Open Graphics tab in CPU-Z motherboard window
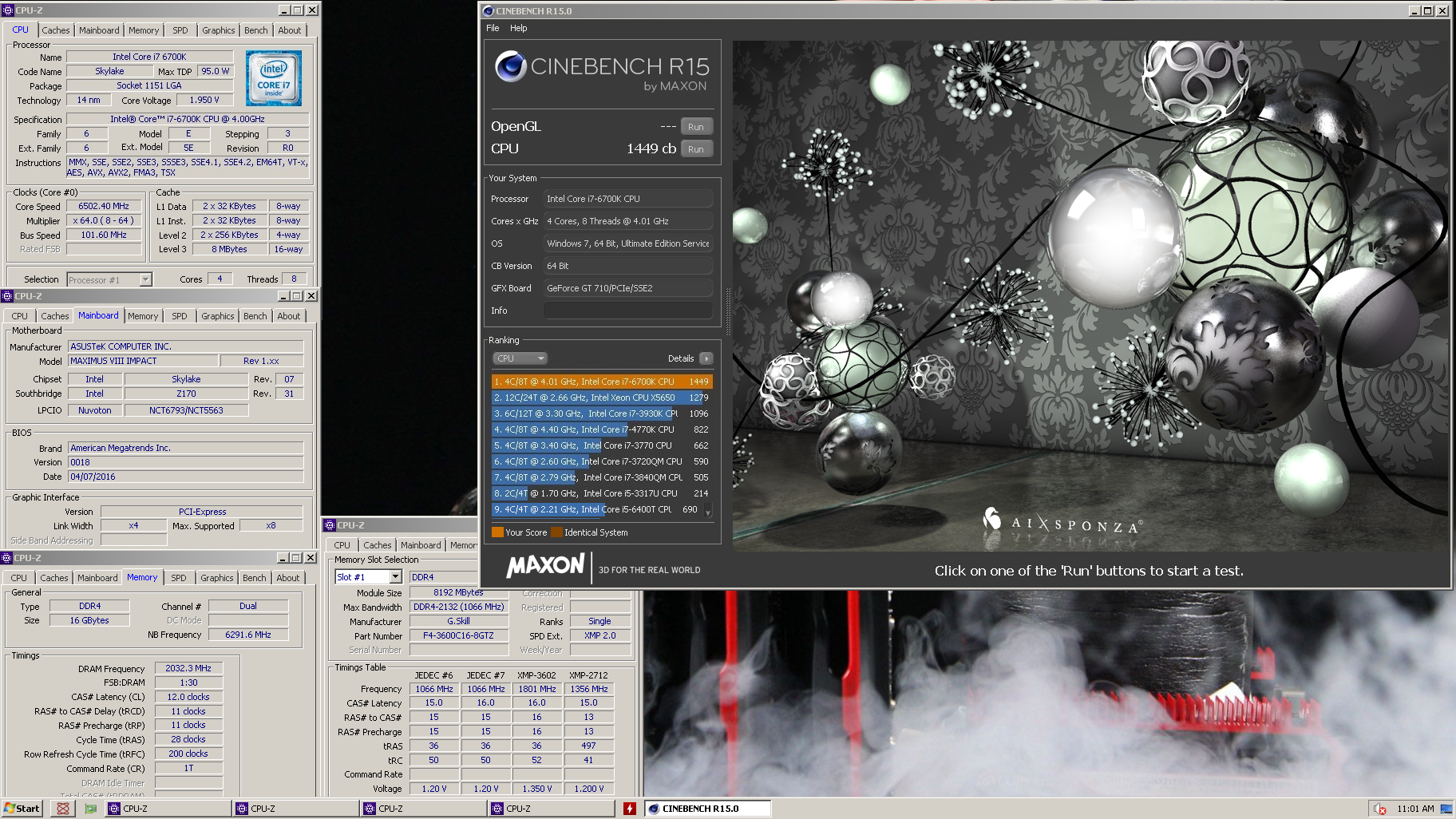 [x=218, y=316]
